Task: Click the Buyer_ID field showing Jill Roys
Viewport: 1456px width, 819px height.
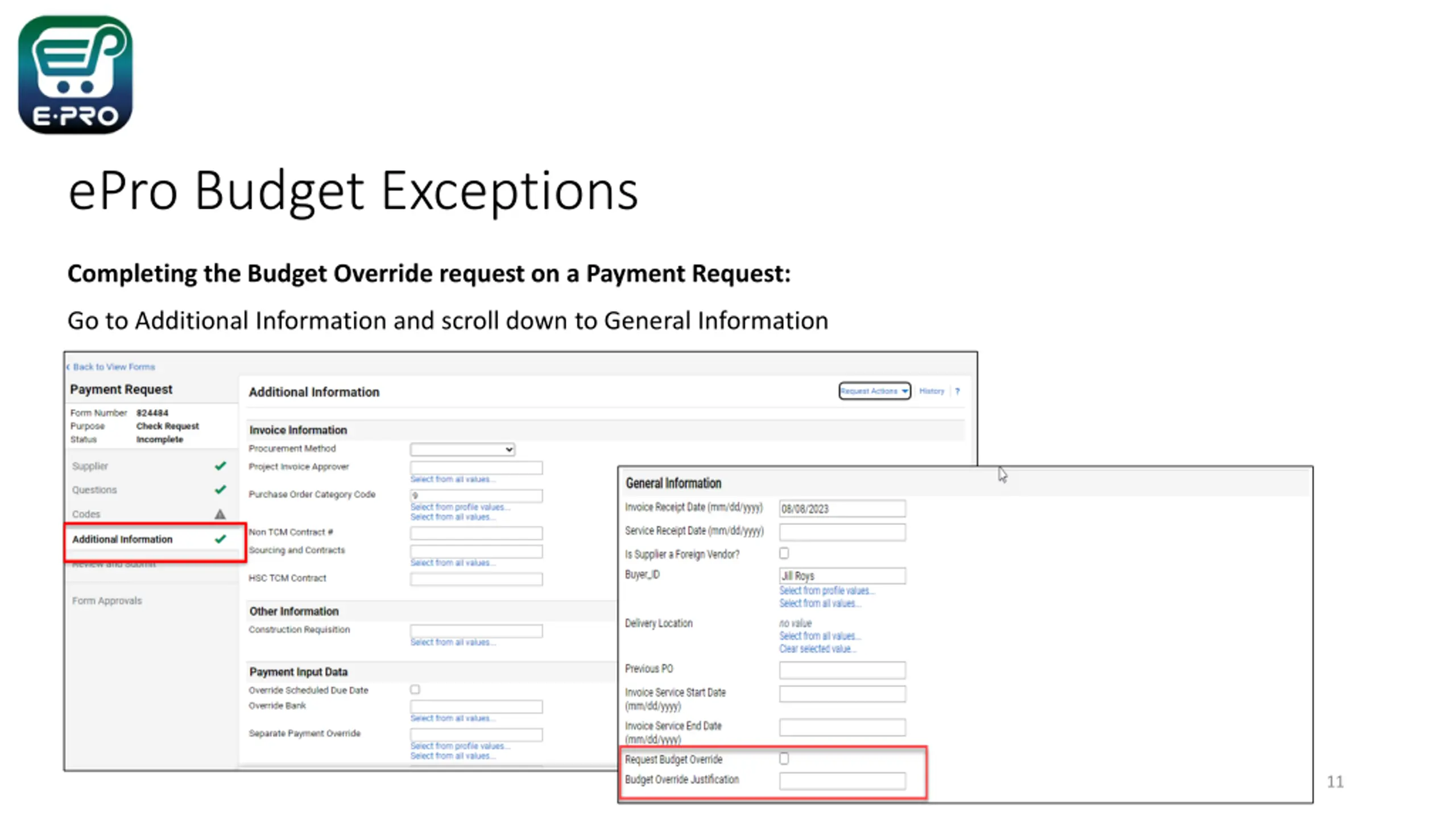Action: tap(842, 576)
